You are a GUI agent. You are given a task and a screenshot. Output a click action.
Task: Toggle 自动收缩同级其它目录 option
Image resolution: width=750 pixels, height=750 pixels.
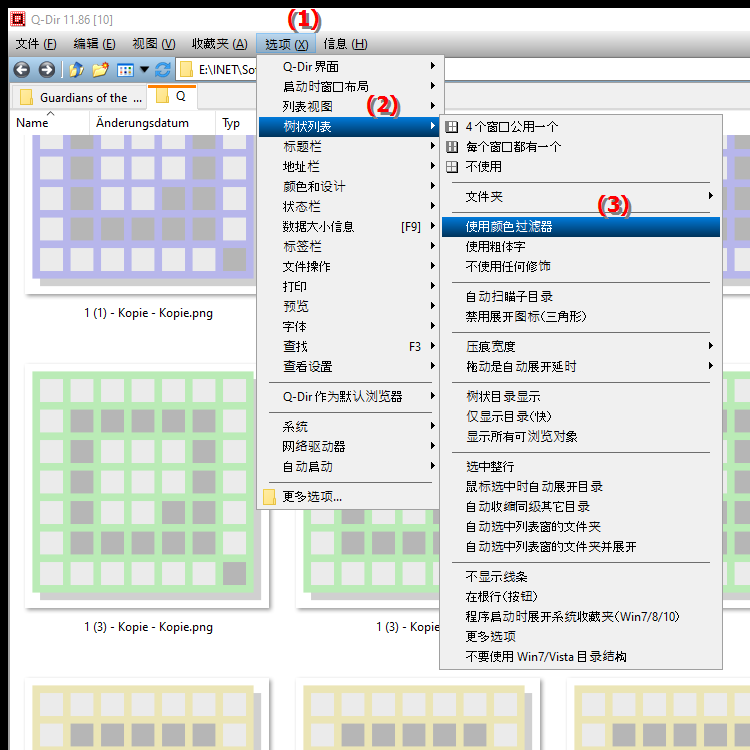click(x=580, y=507)
